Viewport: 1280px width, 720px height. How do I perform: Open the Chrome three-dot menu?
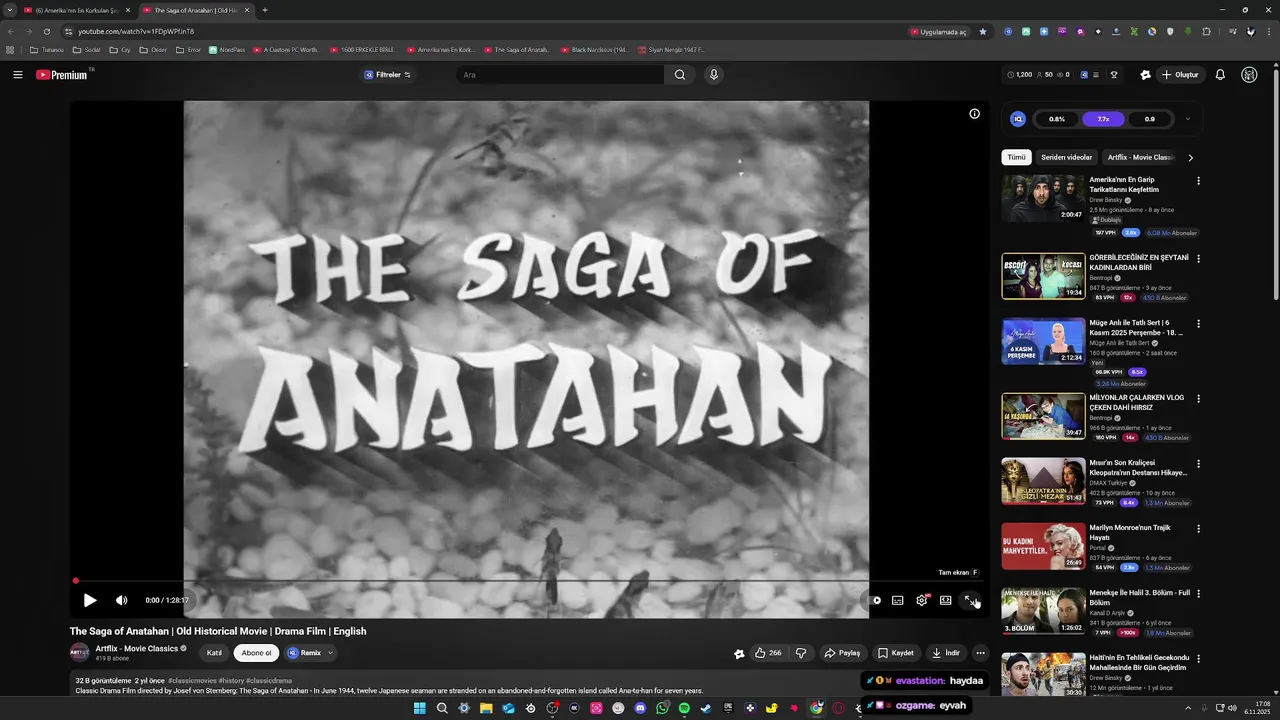pos(1268,31)
